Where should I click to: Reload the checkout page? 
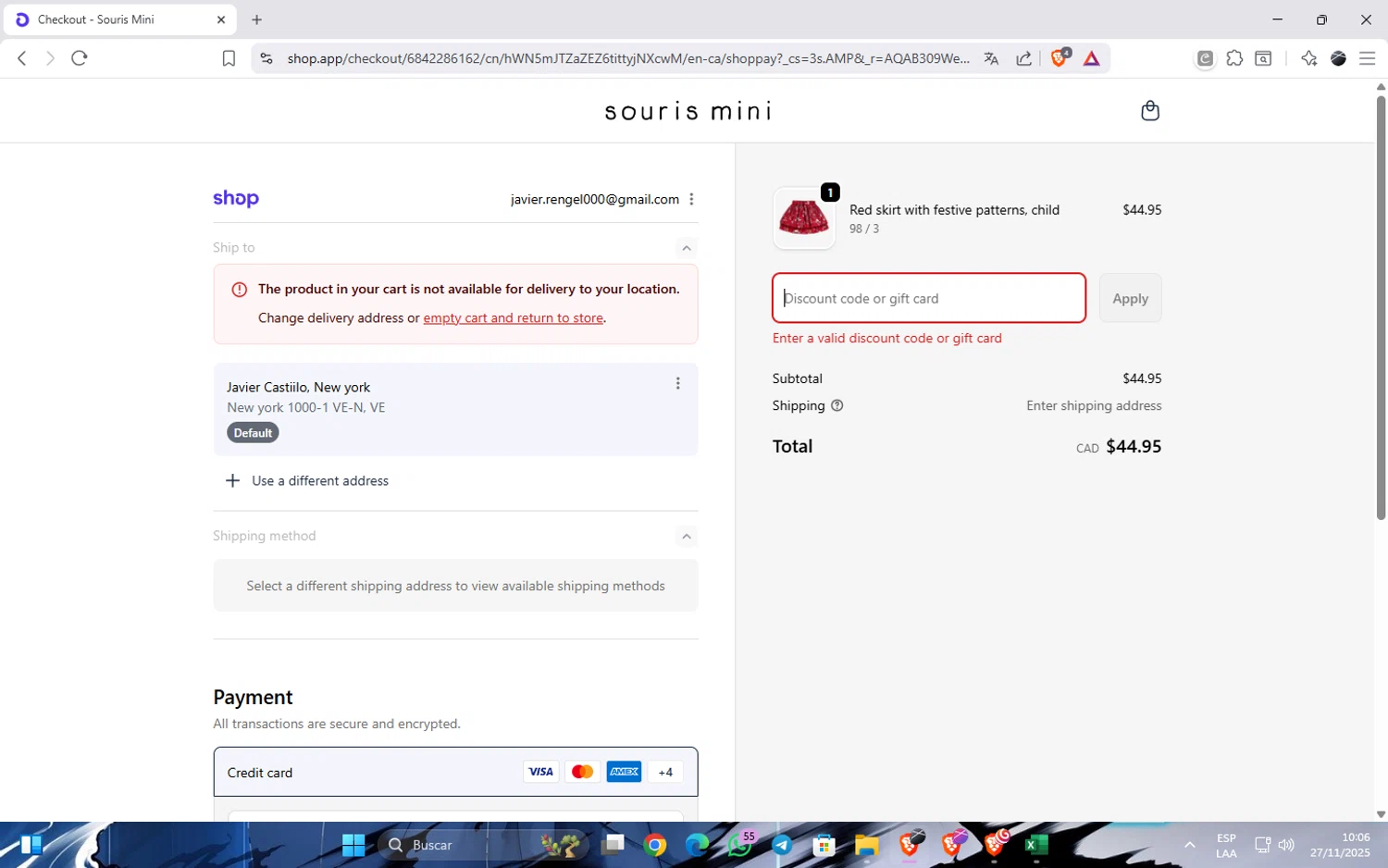[80, 58]
